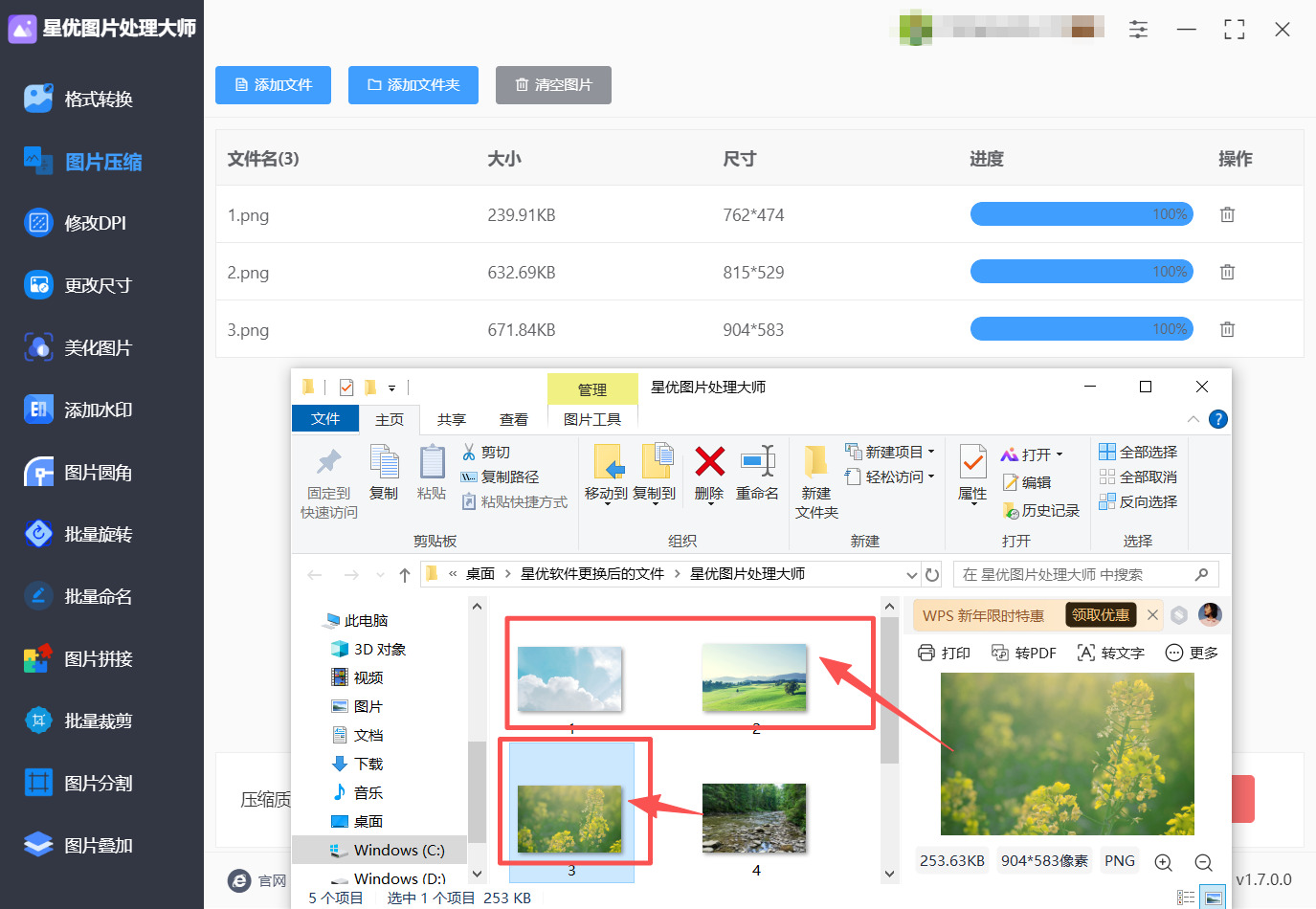Image resolution: width=1316 pixels, height=909 pixels.
Task: Click 复制路径 in the clipboard group
Action: point(500,477)
